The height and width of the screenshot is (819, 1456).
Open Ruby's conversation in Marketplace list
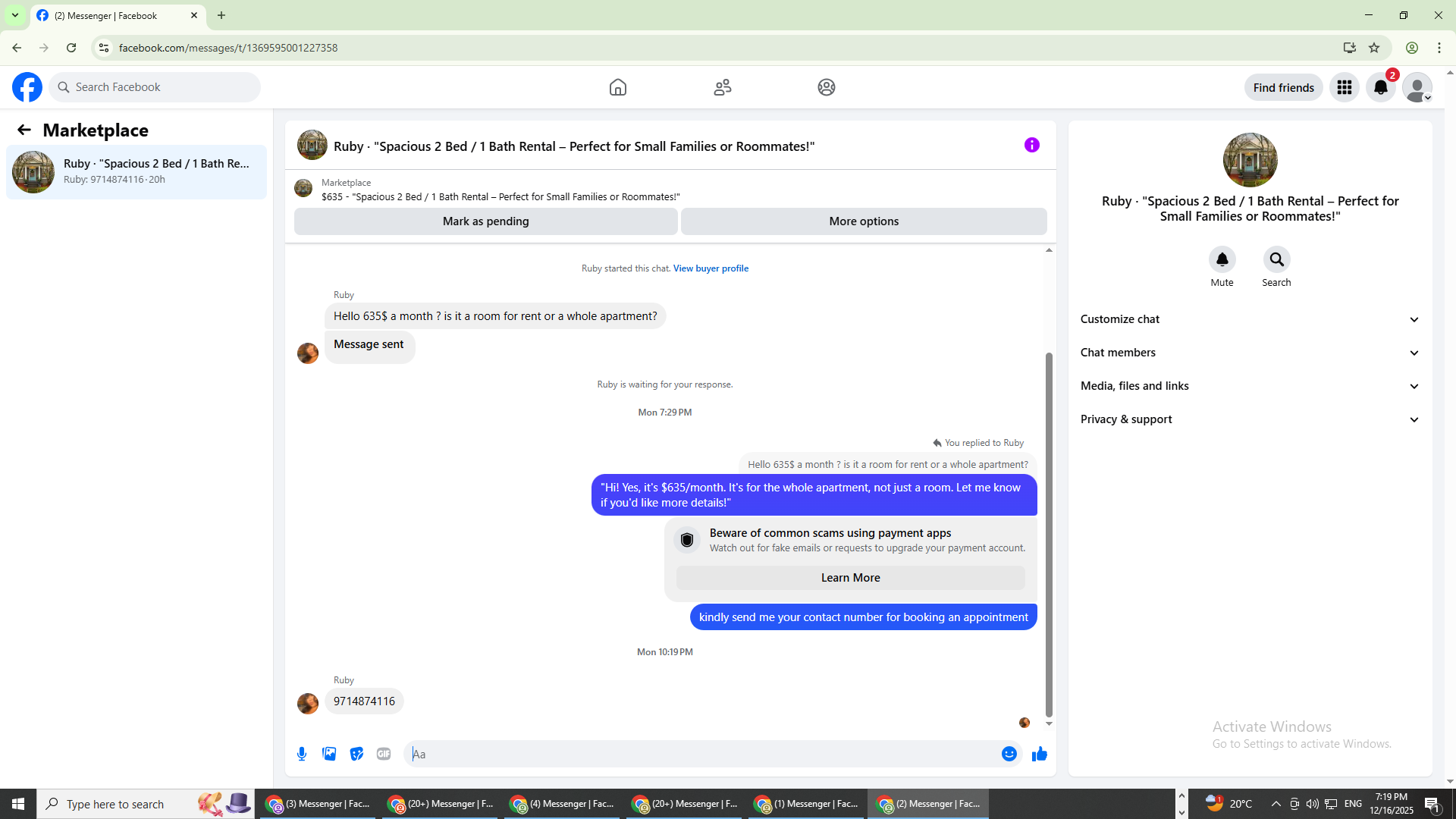tap(136, 171)
